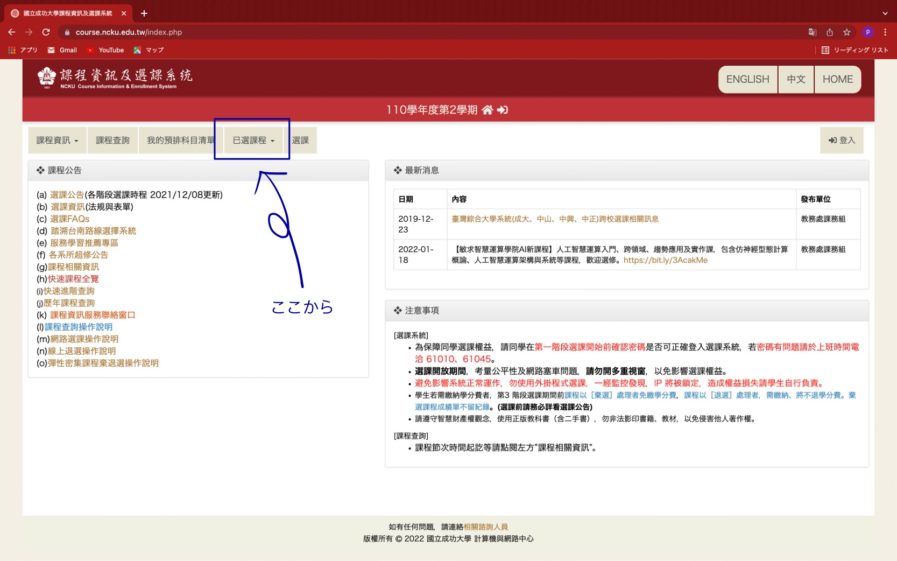Click the login arrow icon beside the semester title
The width and height of the screenshot is (897, 561).
[x=503, y=109]
